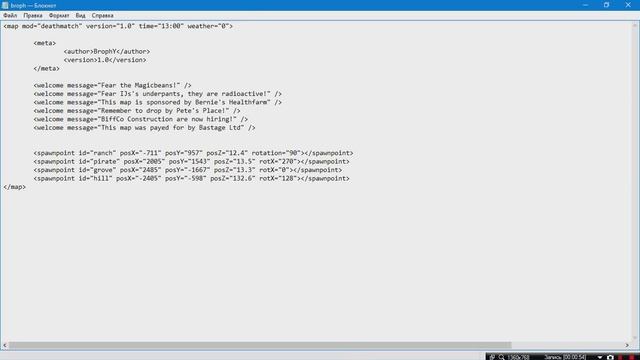
Task: Click the right arrow of the horizontal scrollbar
Action: (x=627, y=345)
